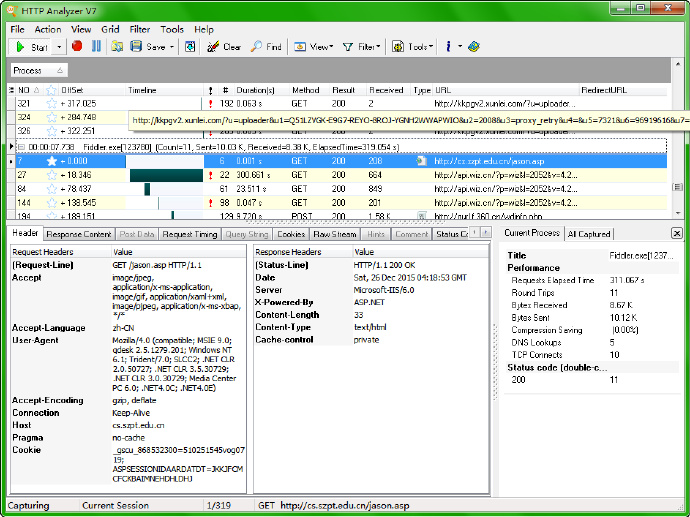The image size is (690, 517).
Task: Click the blue Pause capture icon
Action: pos(96,46)
